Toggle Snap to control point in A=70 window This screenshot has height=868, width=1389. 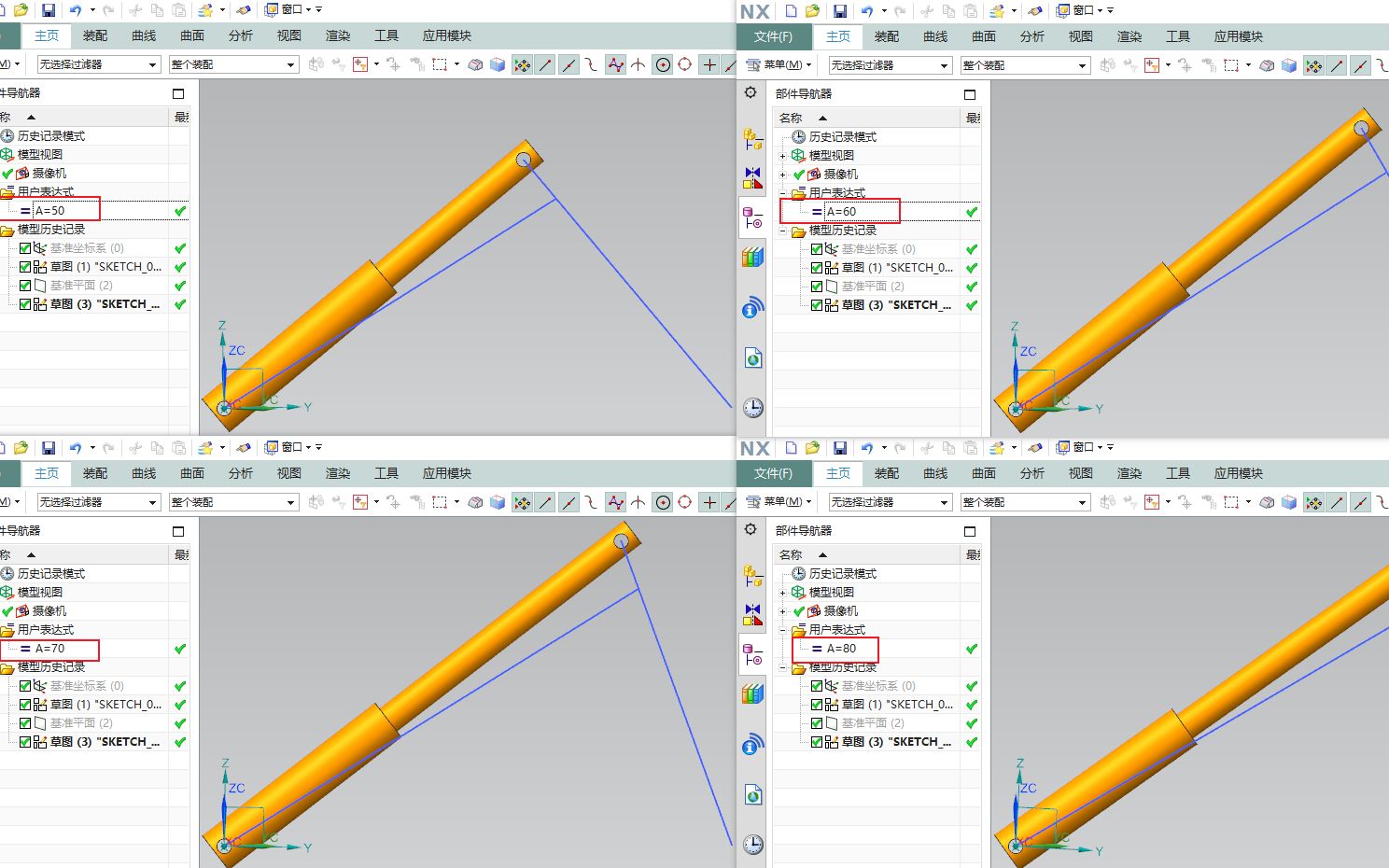615,502
